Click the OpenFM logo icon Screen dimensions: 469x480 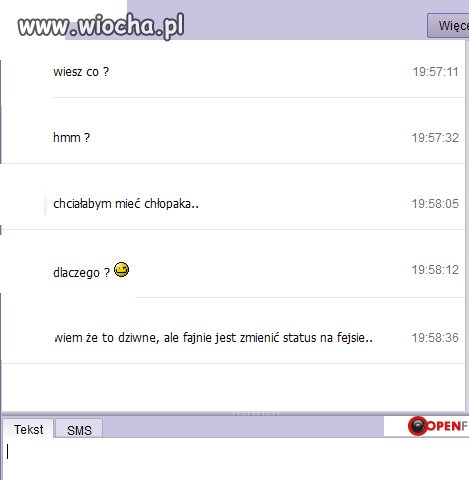(x=418, y=426)
